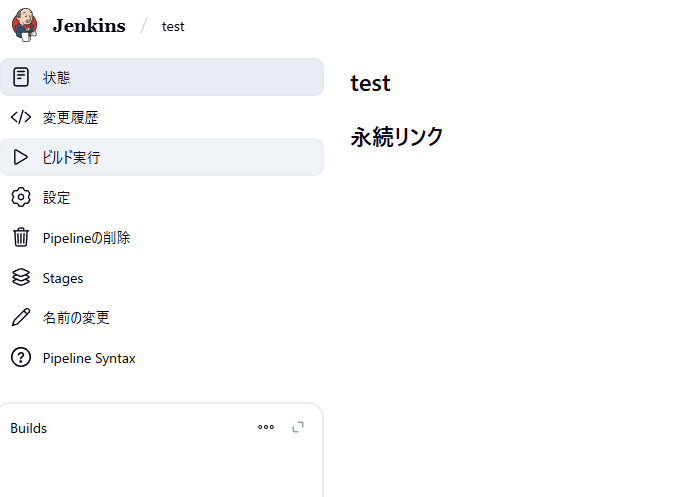Image resolution: width=678 pixels, height=497 pixels.
Task: Click the rename pencil icon
Action: [x=21, y=318]
